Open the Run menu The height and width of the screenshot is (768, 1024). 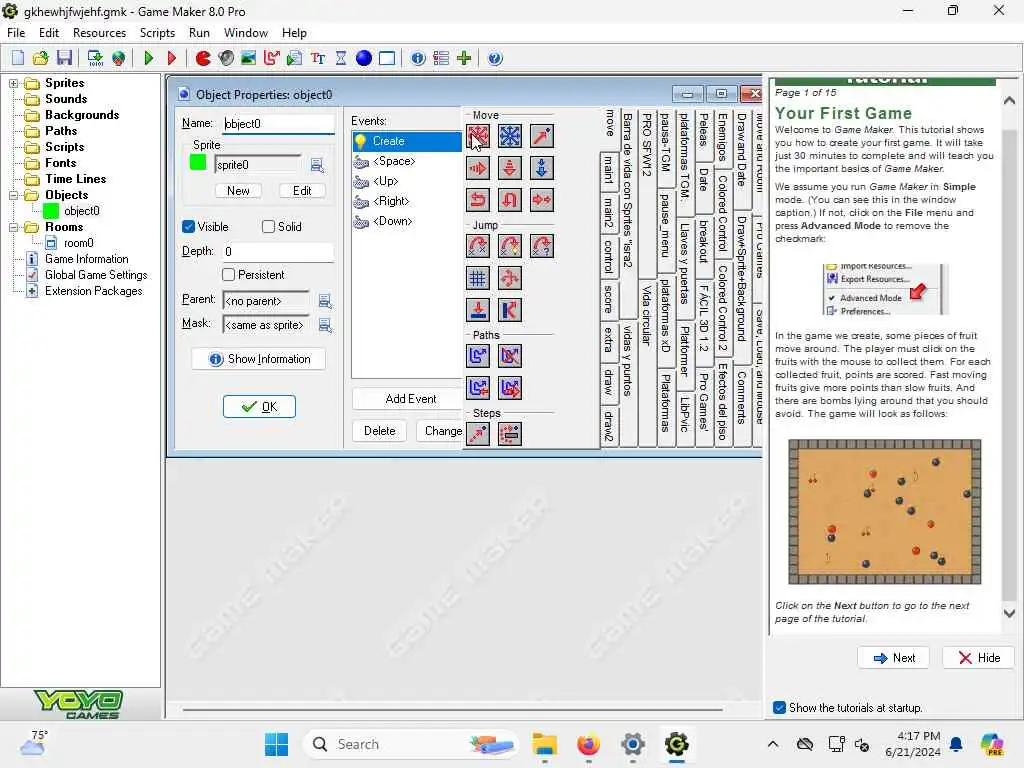coord(199,33)
